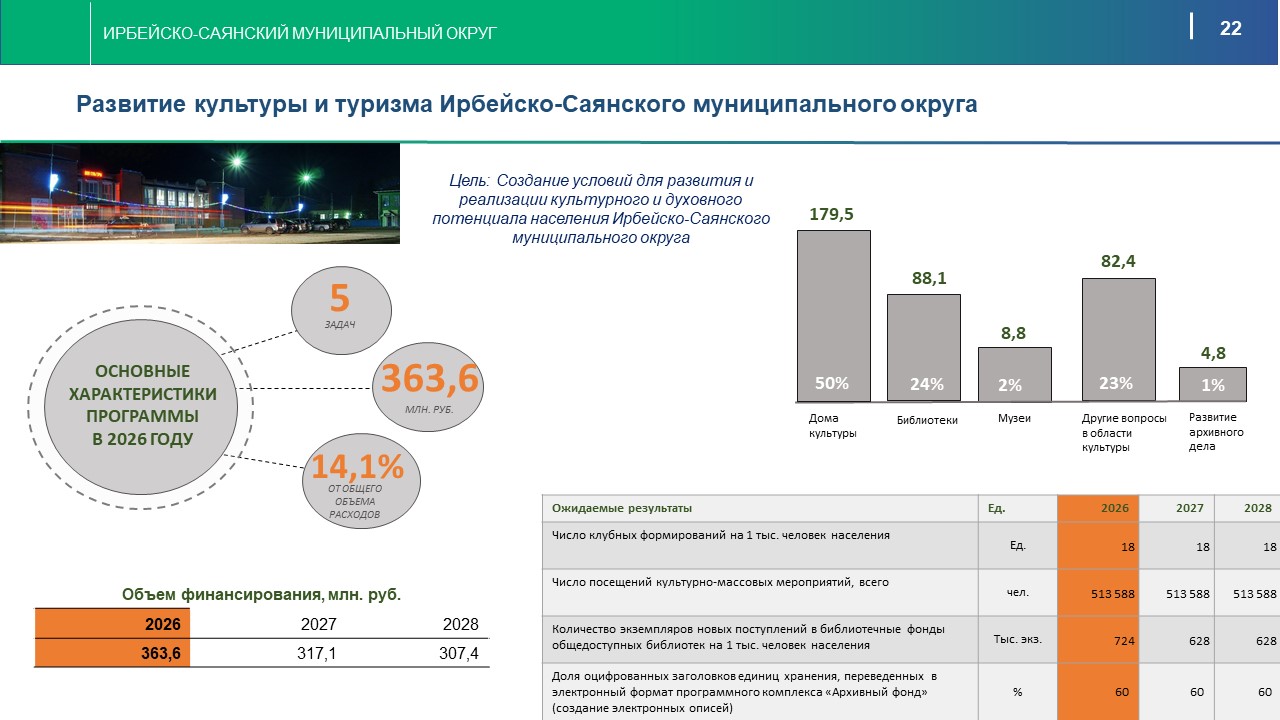The image size is (1280, 720).
Task: Click the night street photo of the building
Action: pyautogui.click(x=200, y=194)
